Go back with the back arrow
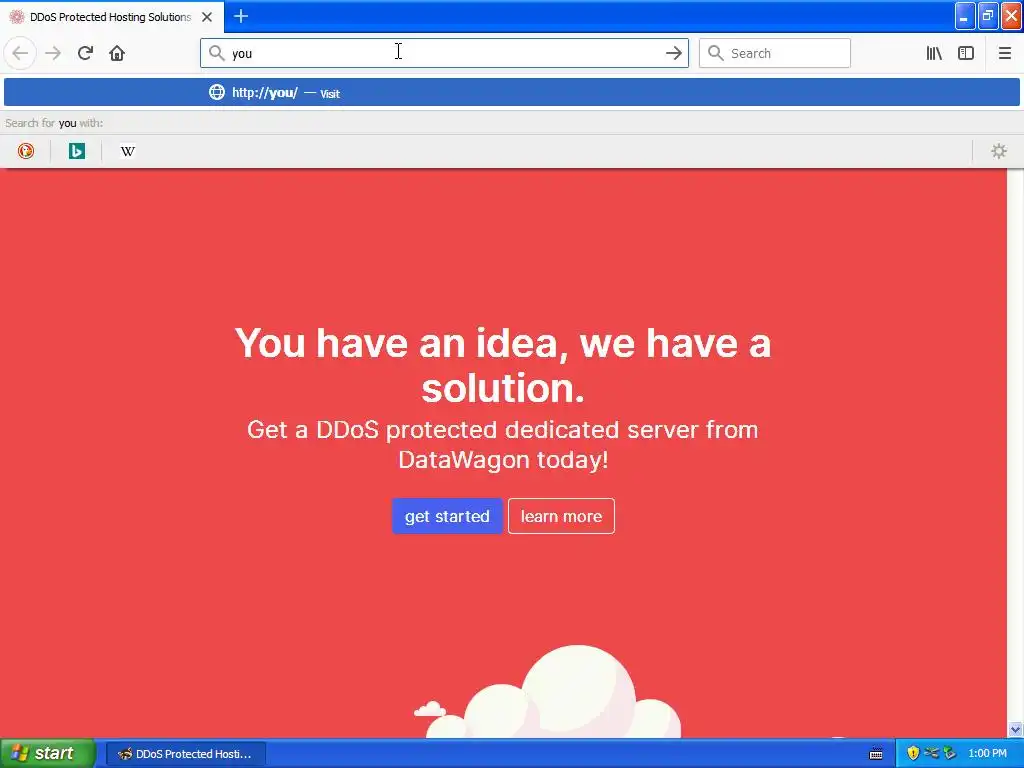 point(20,54)
